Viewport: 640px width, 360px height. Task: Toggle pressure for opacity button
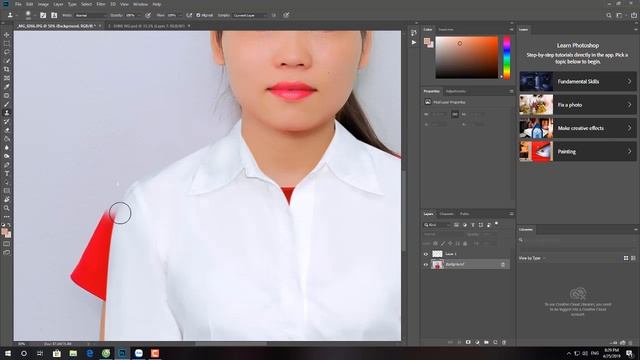tap(148, 15)
